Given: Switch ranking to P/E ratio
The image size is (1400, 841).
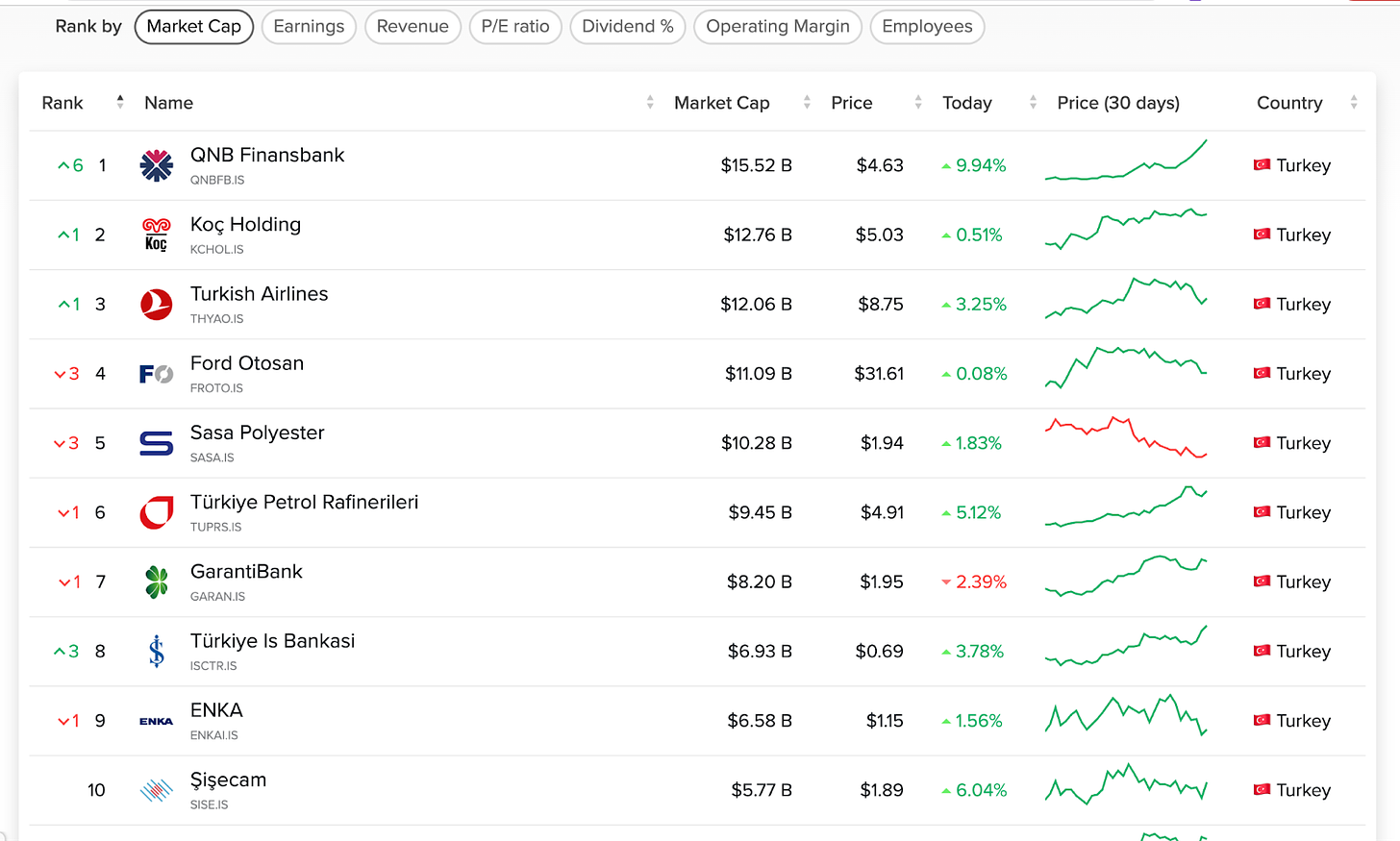Looking at the screenshot, I should tap(515, 27).
